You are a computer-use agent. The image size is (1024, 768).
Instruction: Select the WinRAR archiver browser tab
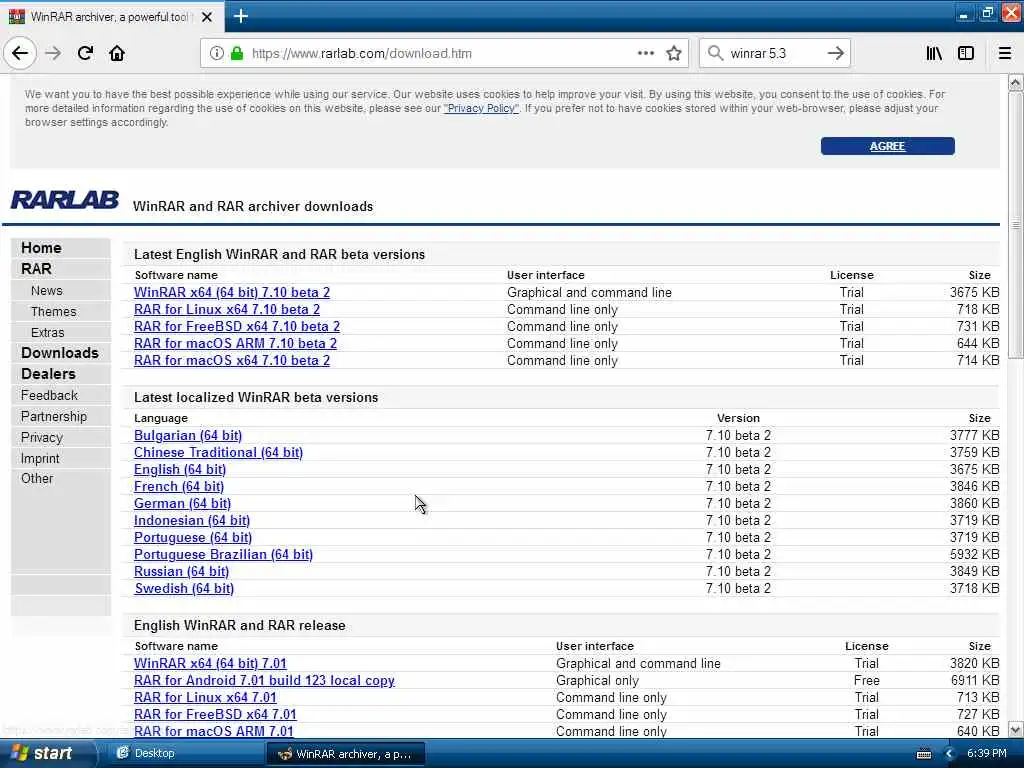112,17
